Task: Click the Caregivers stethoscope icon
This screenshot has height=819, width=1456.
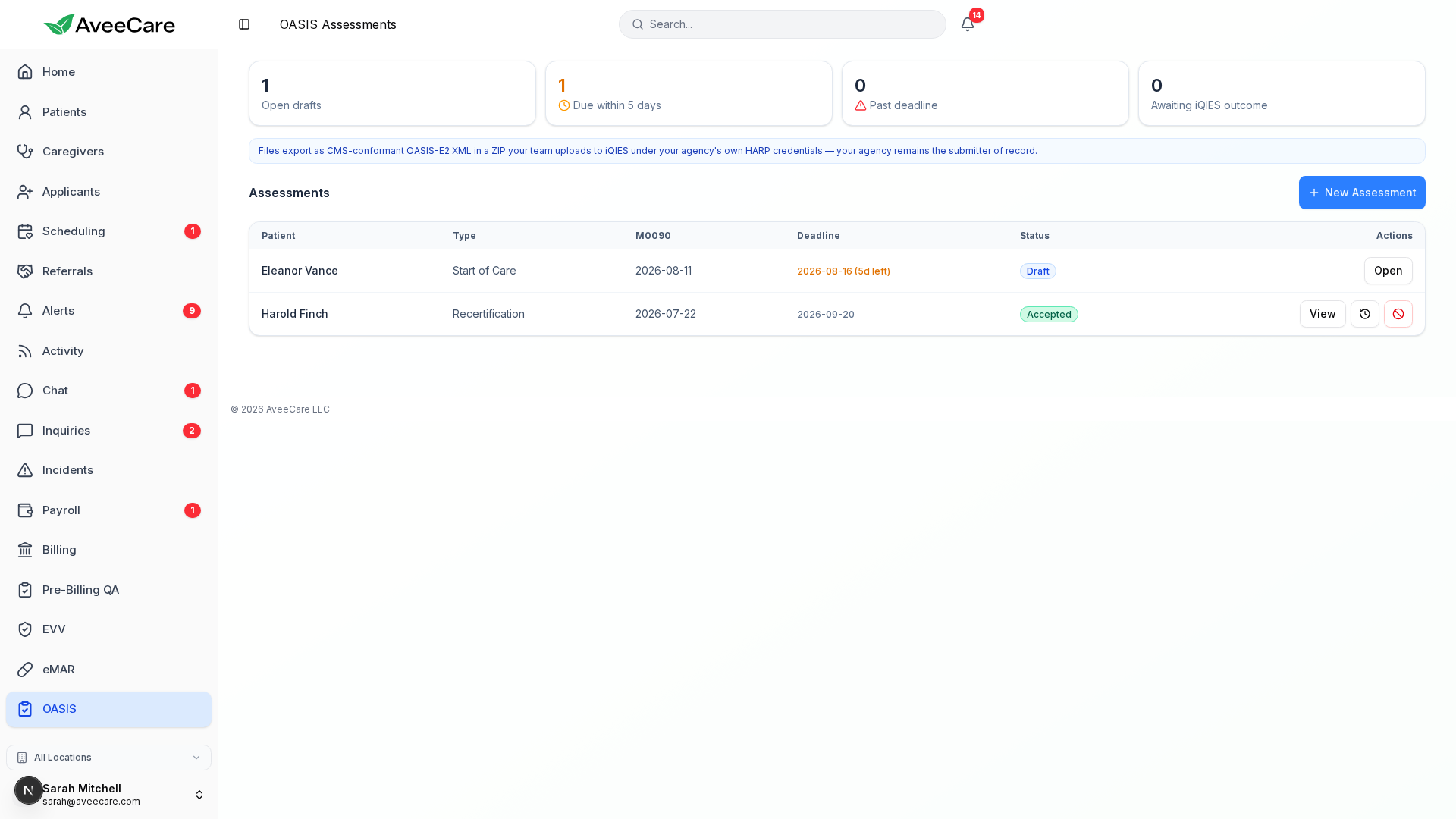Action: pyautogui.click(x=25, y=152)
